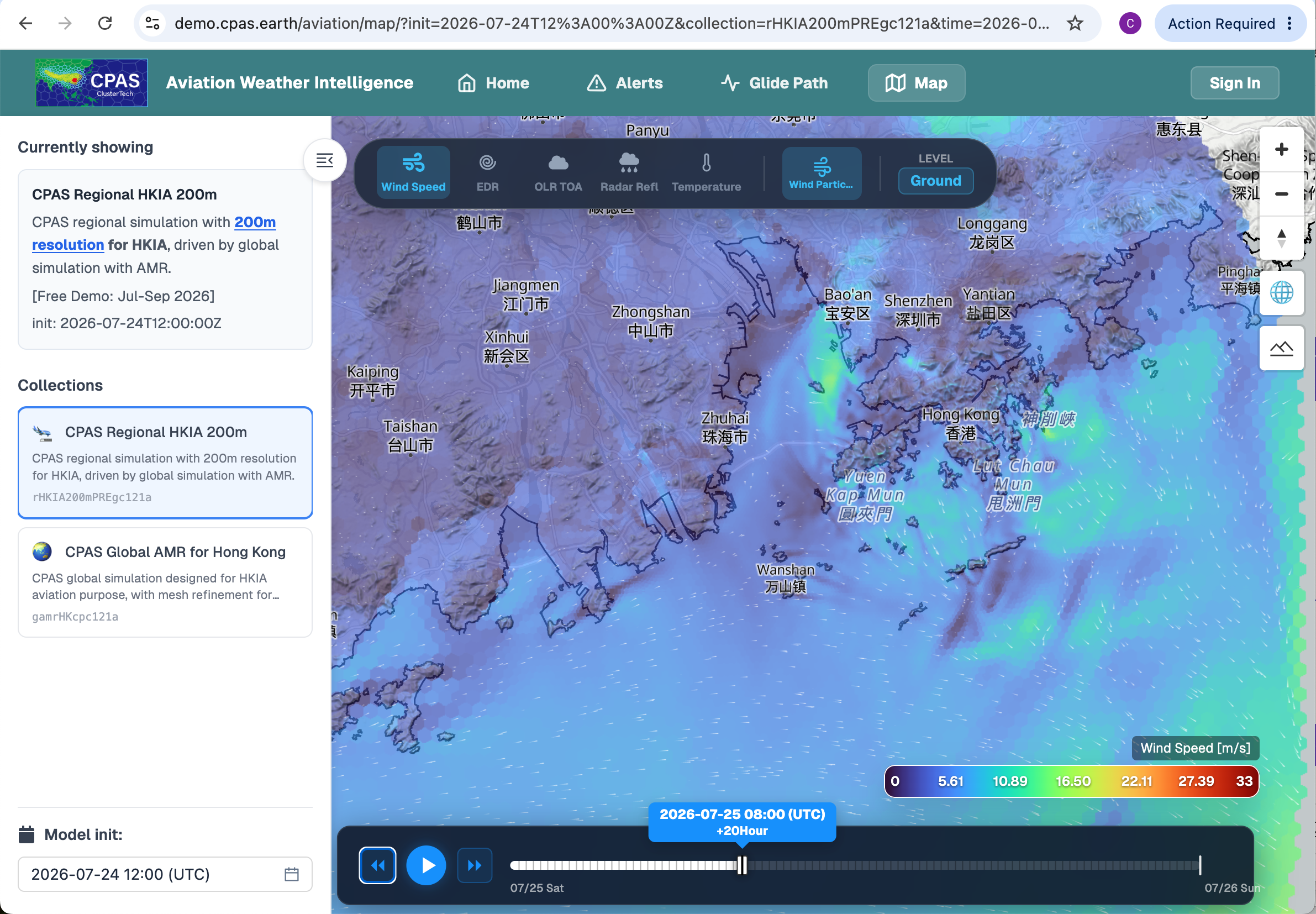Screen dimensions: 1316x914
Task: Click the Shenzhen map label
Action: tap(918, 310)
